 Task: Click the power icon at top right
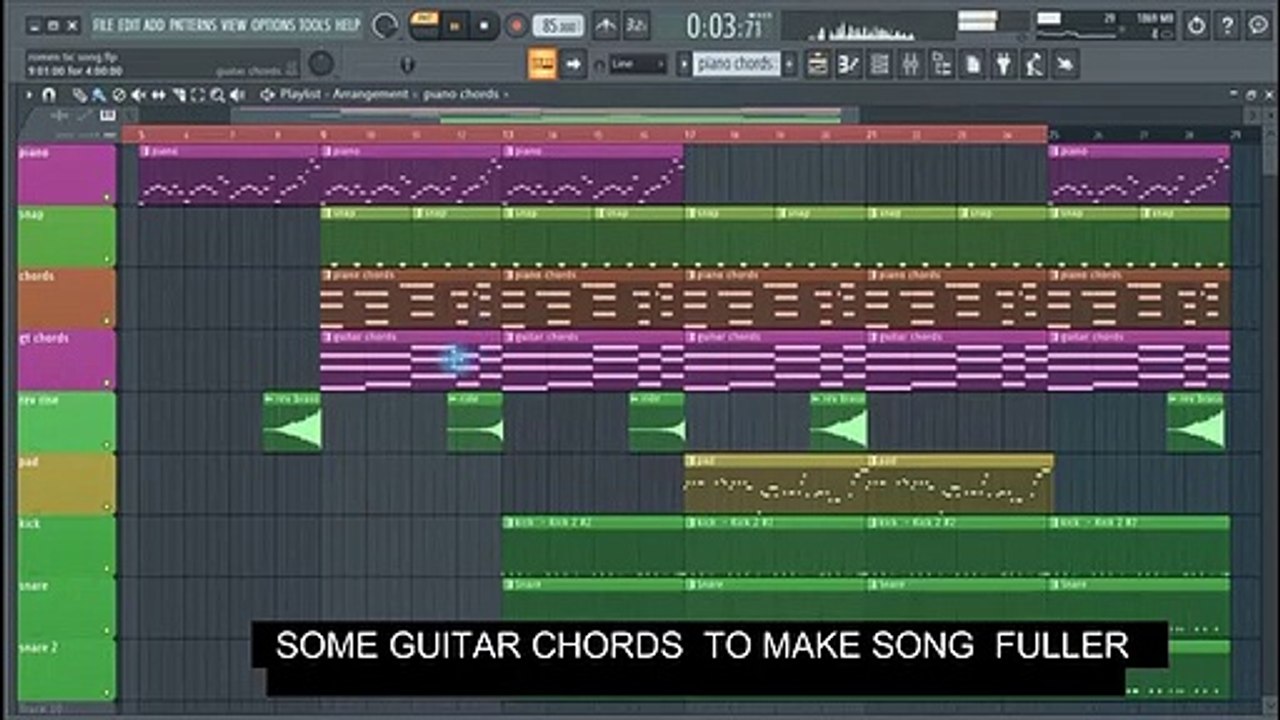click(x=1196, y=25)
